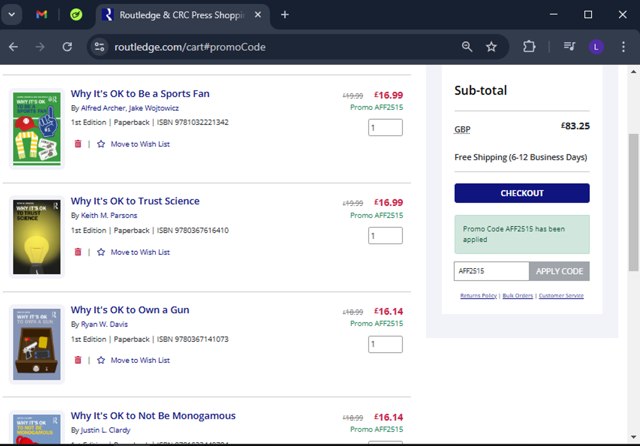The image size is (640, 446).
Task: Click Promo Code AFF2515 applied message
Action: point(522,234)
